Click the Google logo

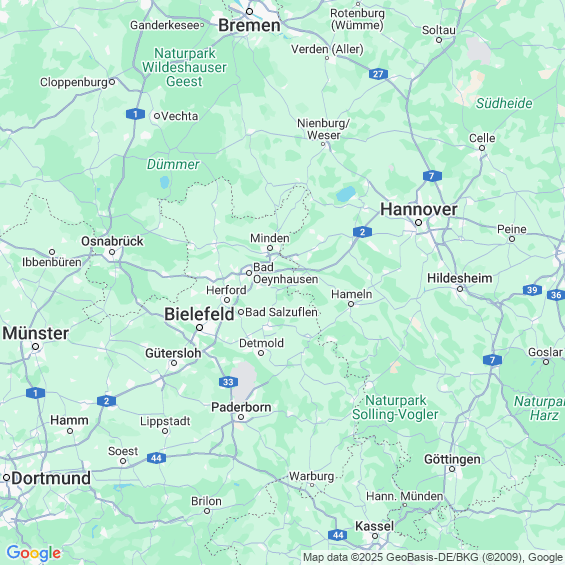(34, 553)
